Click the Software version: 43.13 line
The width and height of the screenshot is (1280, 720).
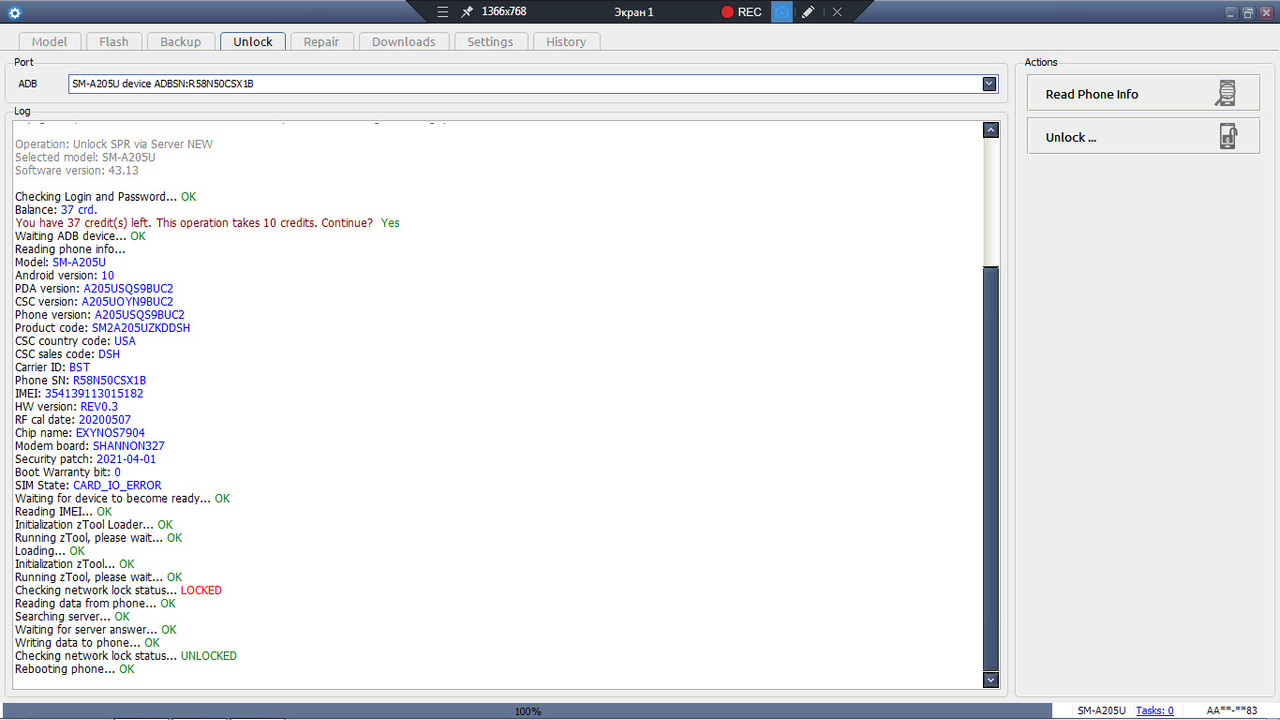tap(77, 171)
